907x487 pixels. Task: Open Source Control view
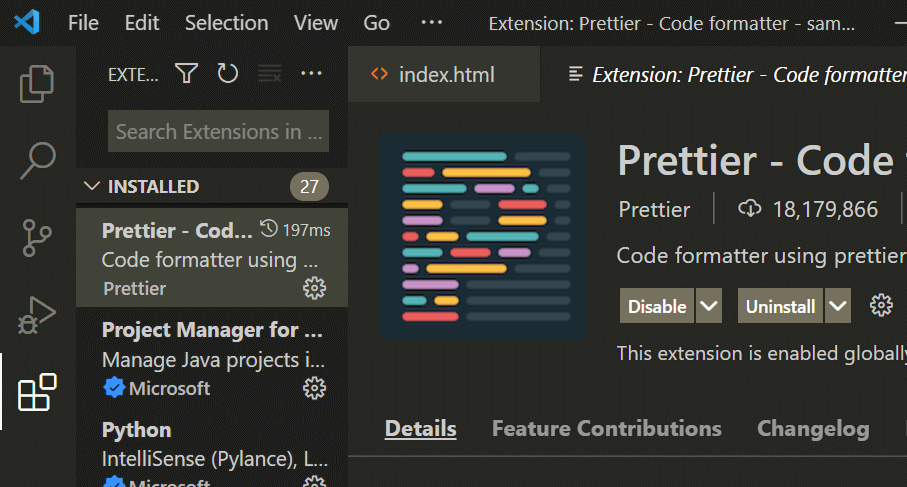click(x=37, y=238)
